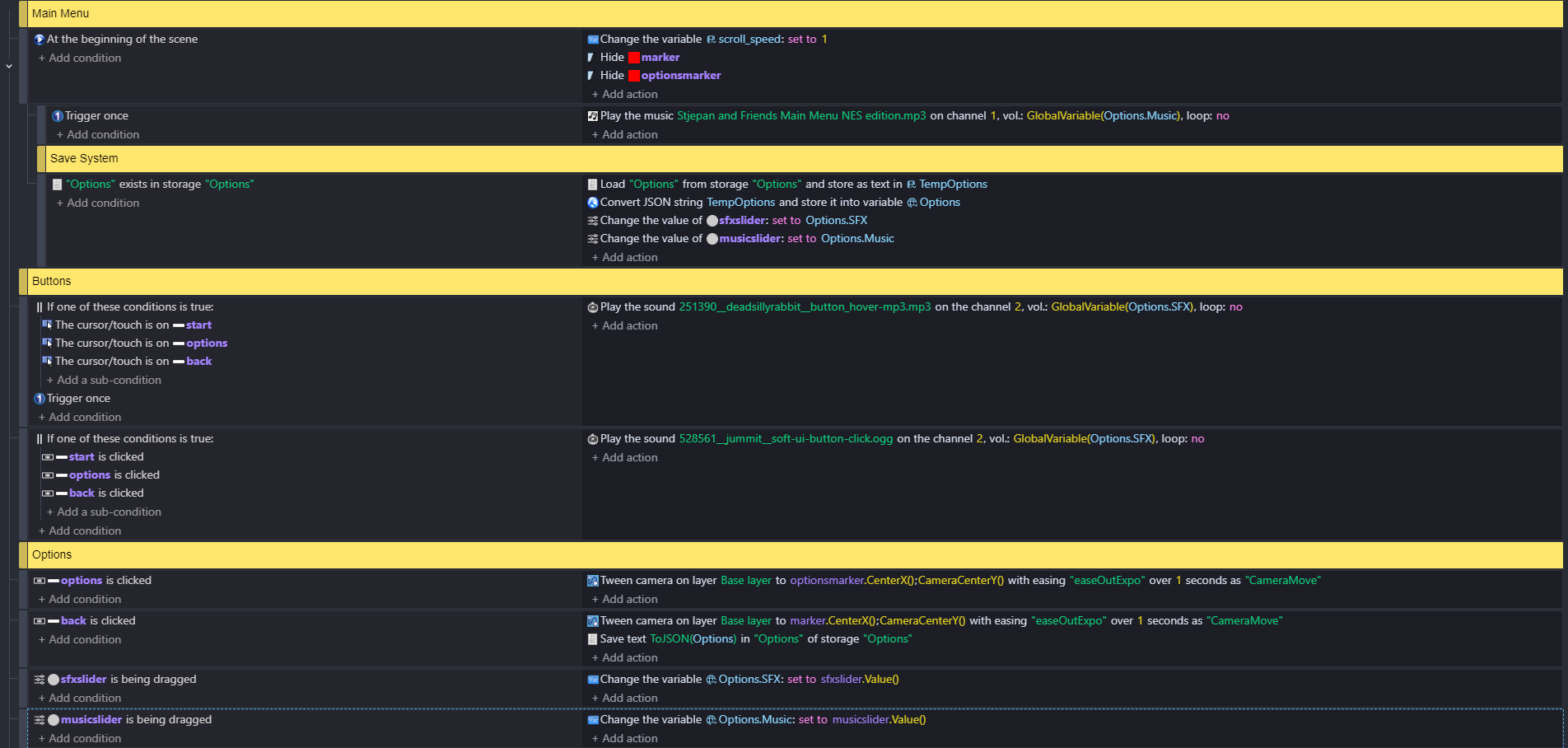Click the Save text ToJSON action icon

(592, 639)
